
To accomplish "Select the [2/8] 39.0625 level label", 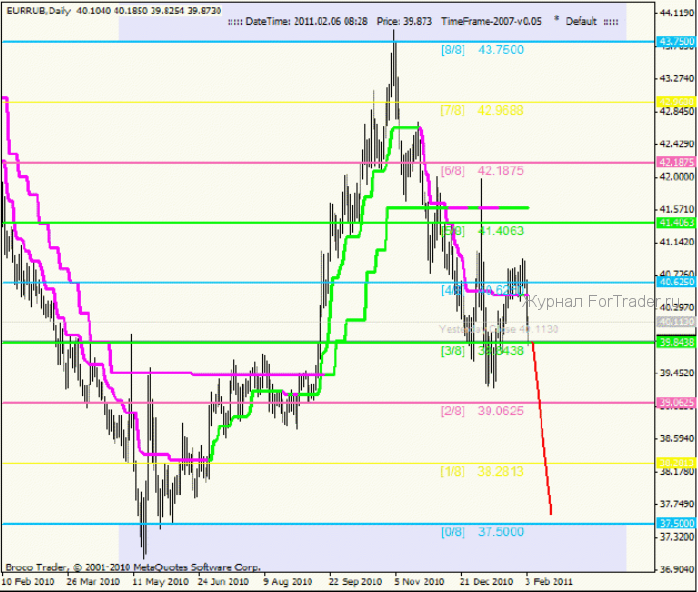I will click(482, 410).
